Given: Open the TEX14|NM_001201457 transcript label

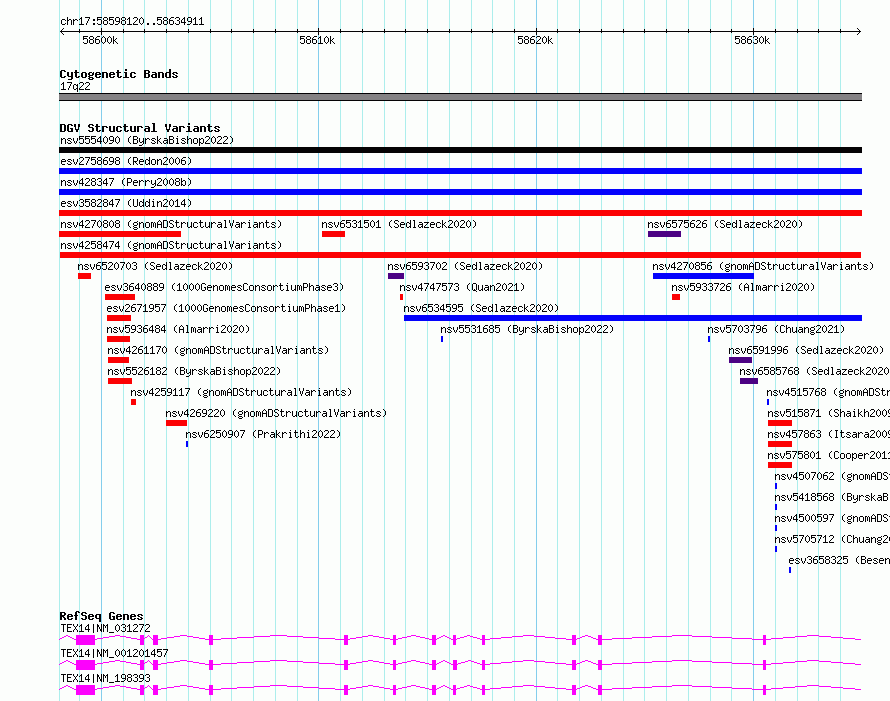Looking at the screenshot, I should click(114, 653).
